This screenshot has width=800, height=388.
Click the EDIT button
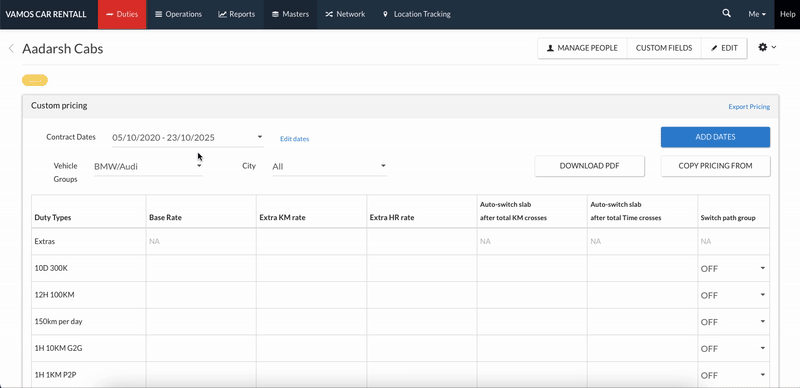pyautogui.click(x=724, y=48)
